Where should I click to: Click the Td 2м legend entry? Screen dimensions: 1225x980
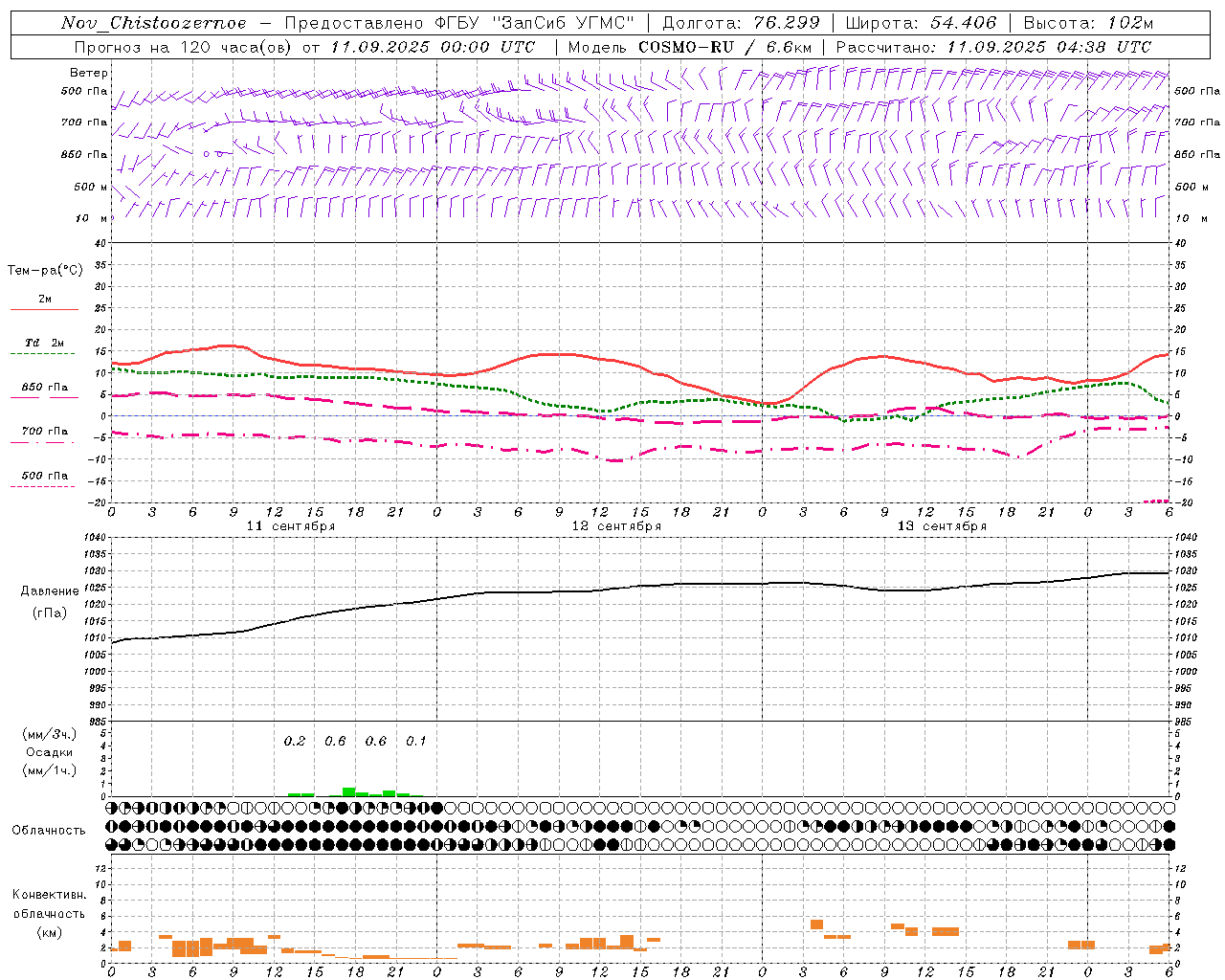(45, 343)
